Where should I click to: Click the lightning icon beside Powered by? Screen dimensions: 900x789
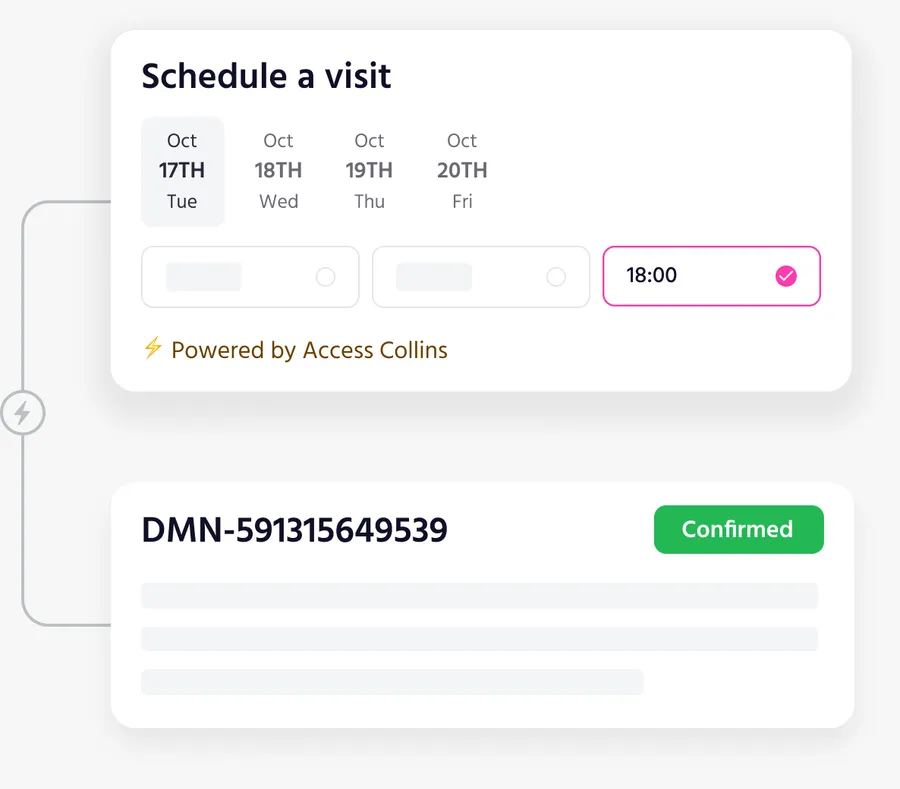point(153,350)
